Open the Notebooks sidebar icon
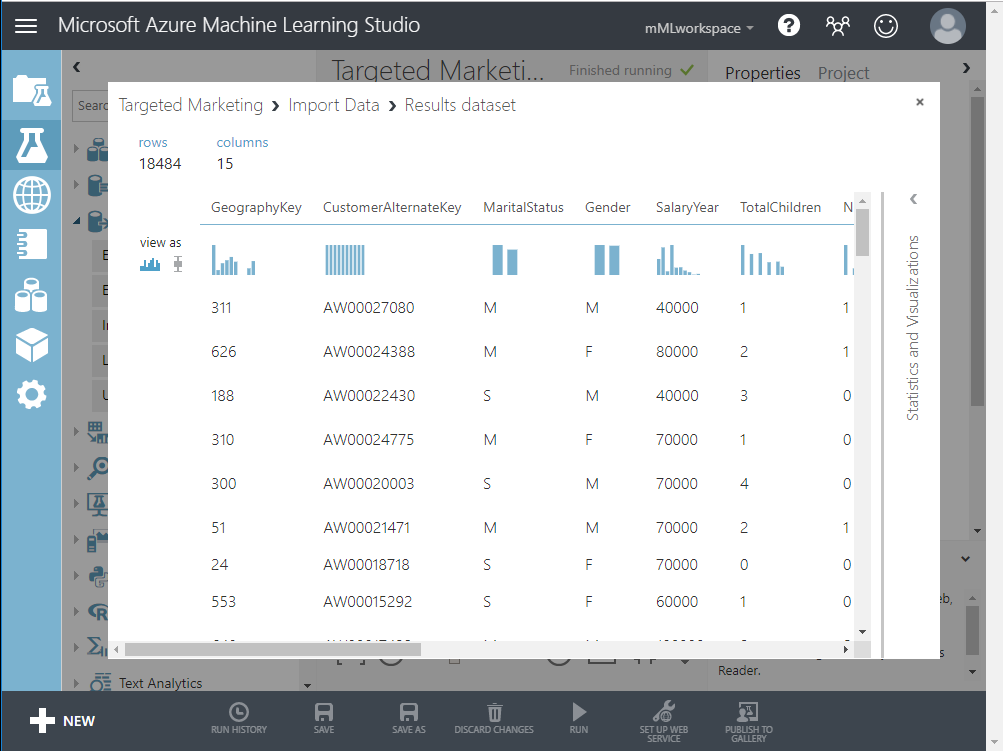 pyautogui.click(x=31, y=245)
